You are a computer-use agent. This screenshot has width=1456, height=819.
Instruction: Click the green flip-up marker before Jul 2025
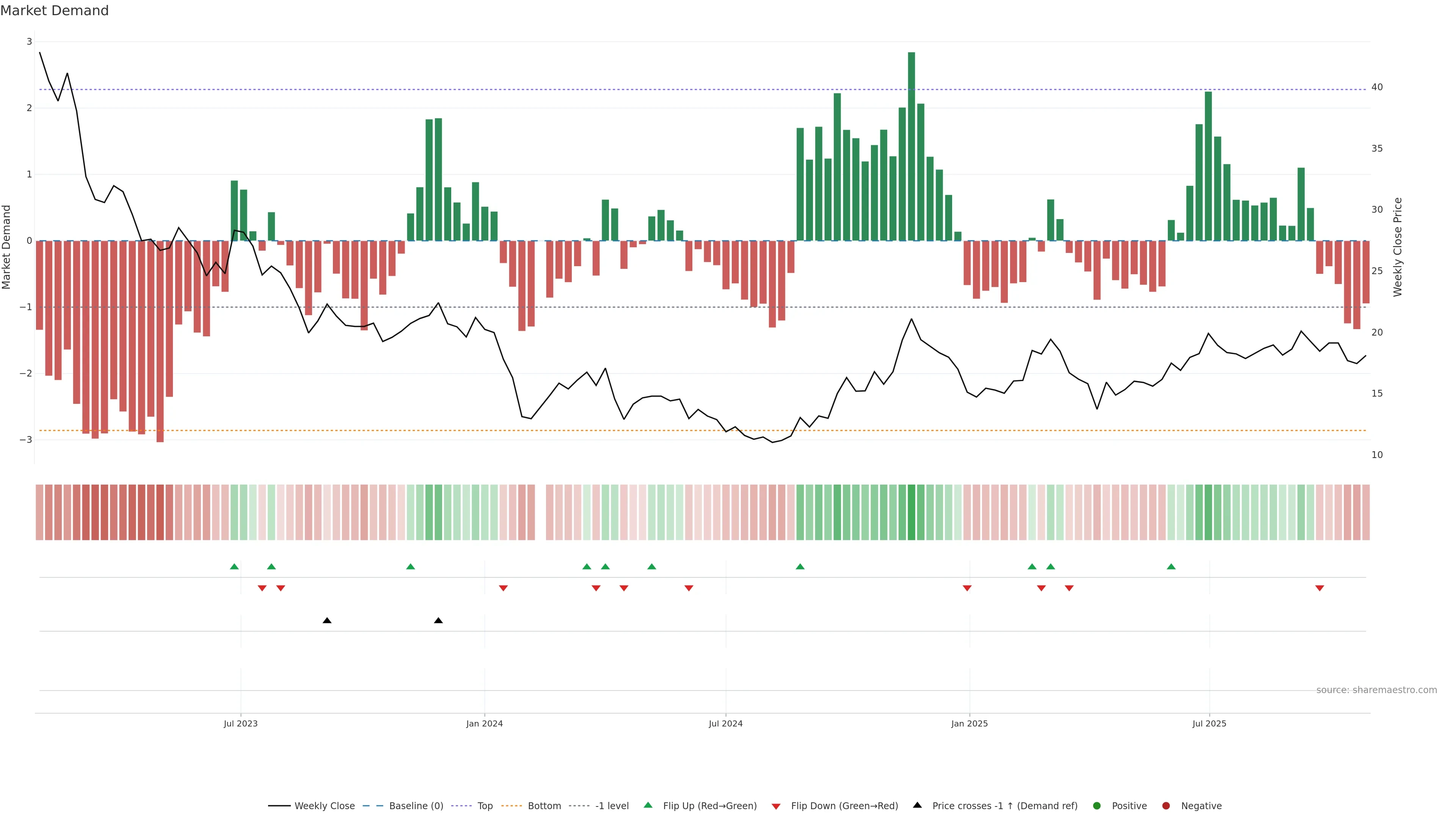[1171, 566]
